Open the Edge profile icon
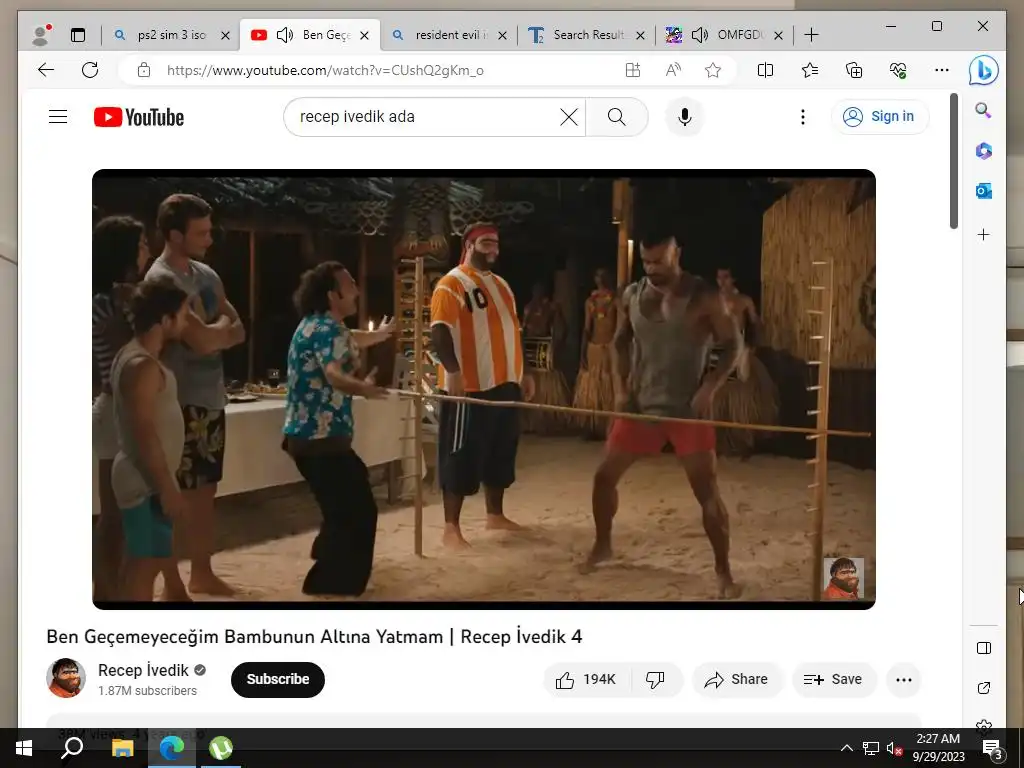Screen dimensions: 1024x768 (41, 35)
